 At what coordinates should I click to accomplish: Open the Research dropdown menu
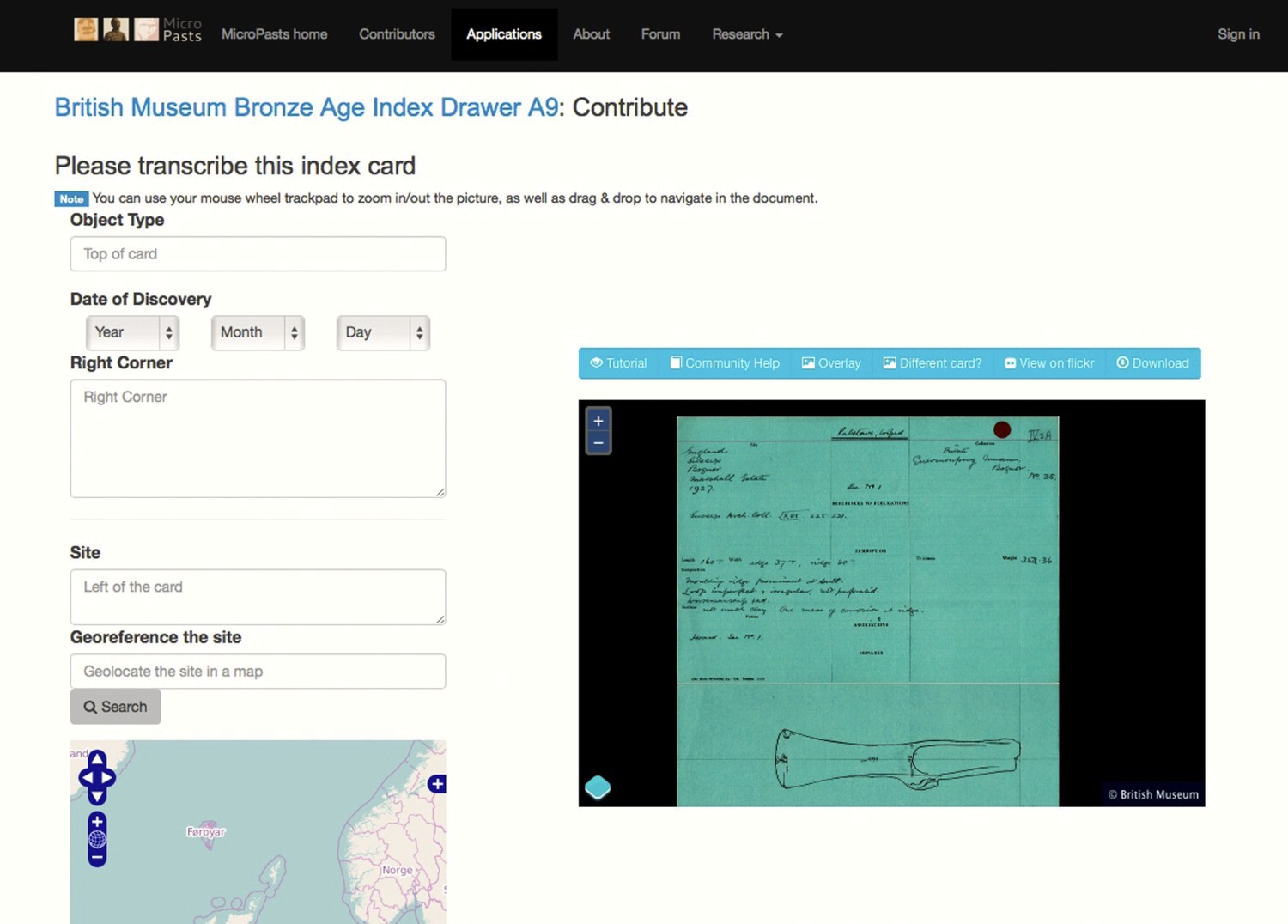pyautogui.click(x=747, y=34)
